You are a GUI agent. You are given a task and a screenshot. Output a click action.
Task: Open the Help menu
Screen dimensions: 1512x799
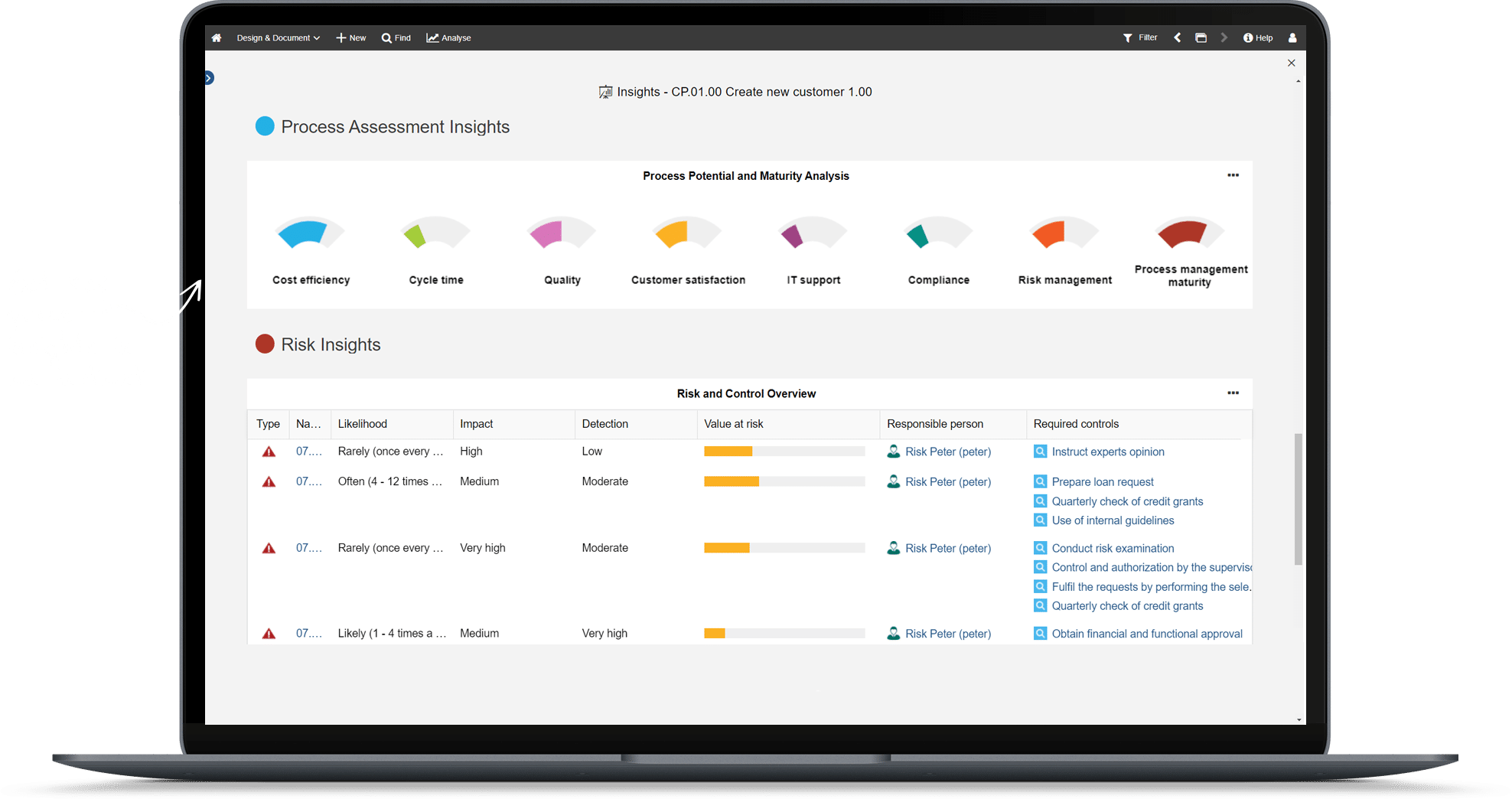click(1258, 38)
